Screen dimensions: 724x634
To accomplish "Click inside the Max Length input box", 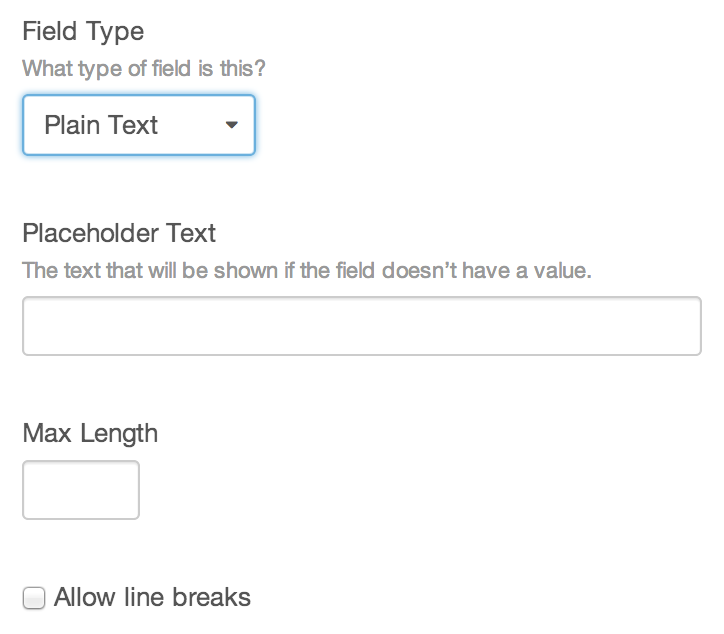I will [81, 490].
